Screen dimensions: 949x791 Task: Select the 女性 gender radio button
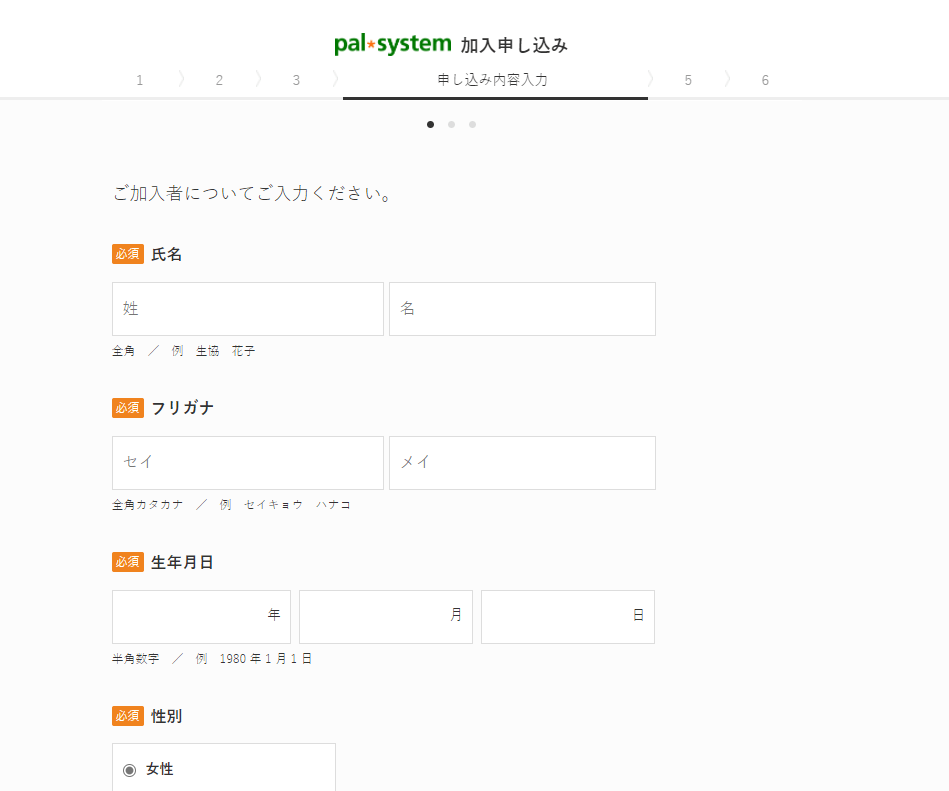coord(131,769)
